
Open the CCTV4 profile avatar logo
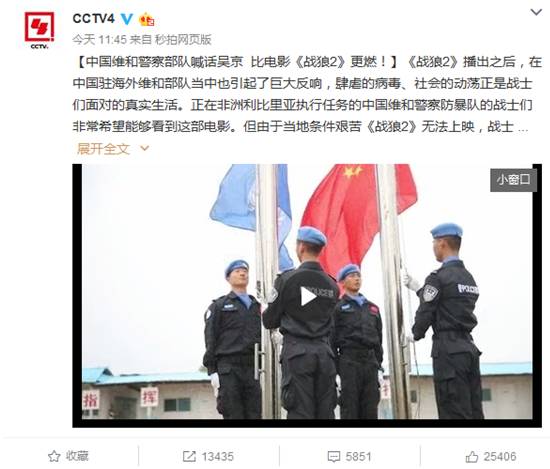39,31
